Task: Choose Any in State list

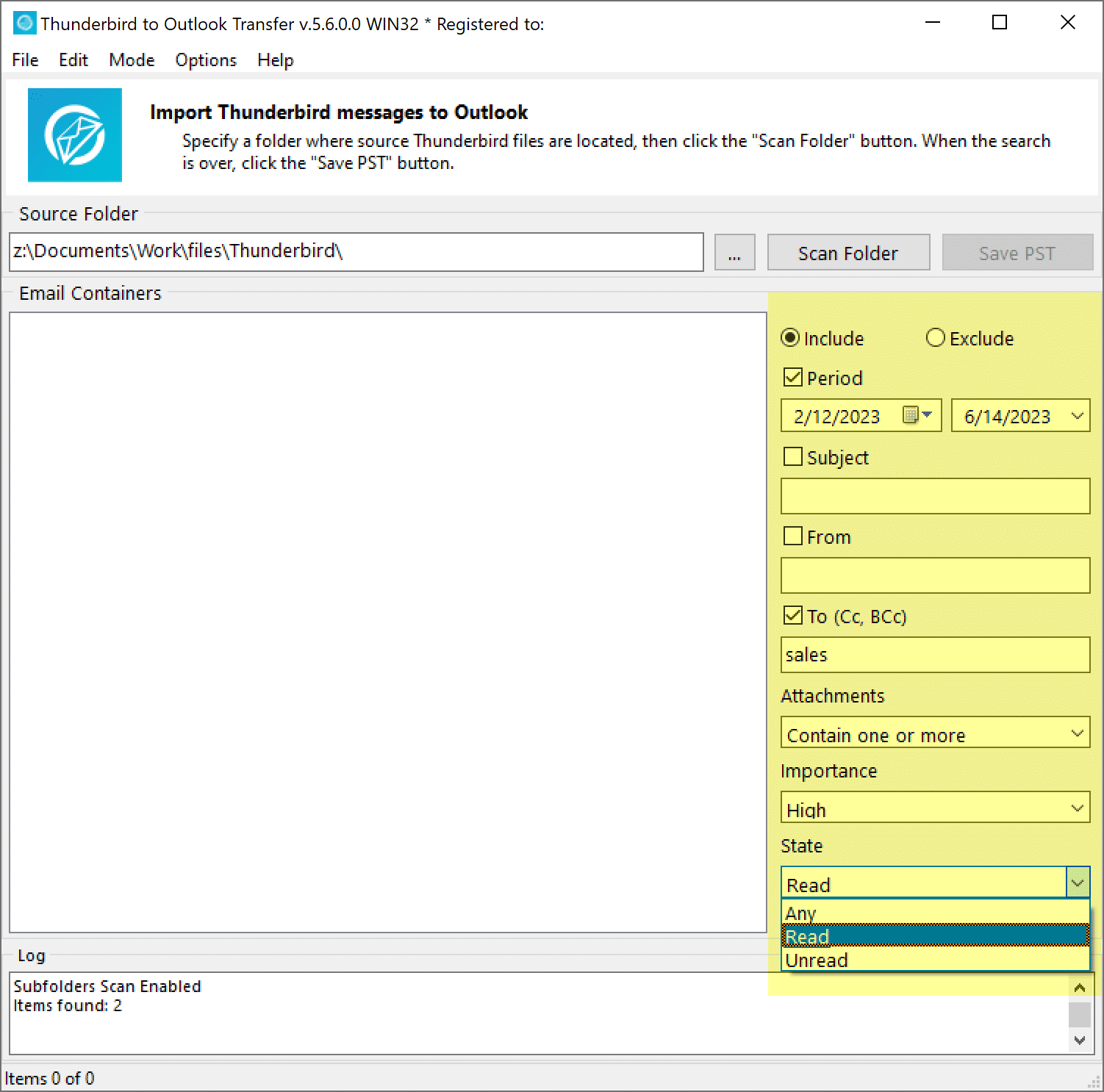Action: click(x=935, y=913)
